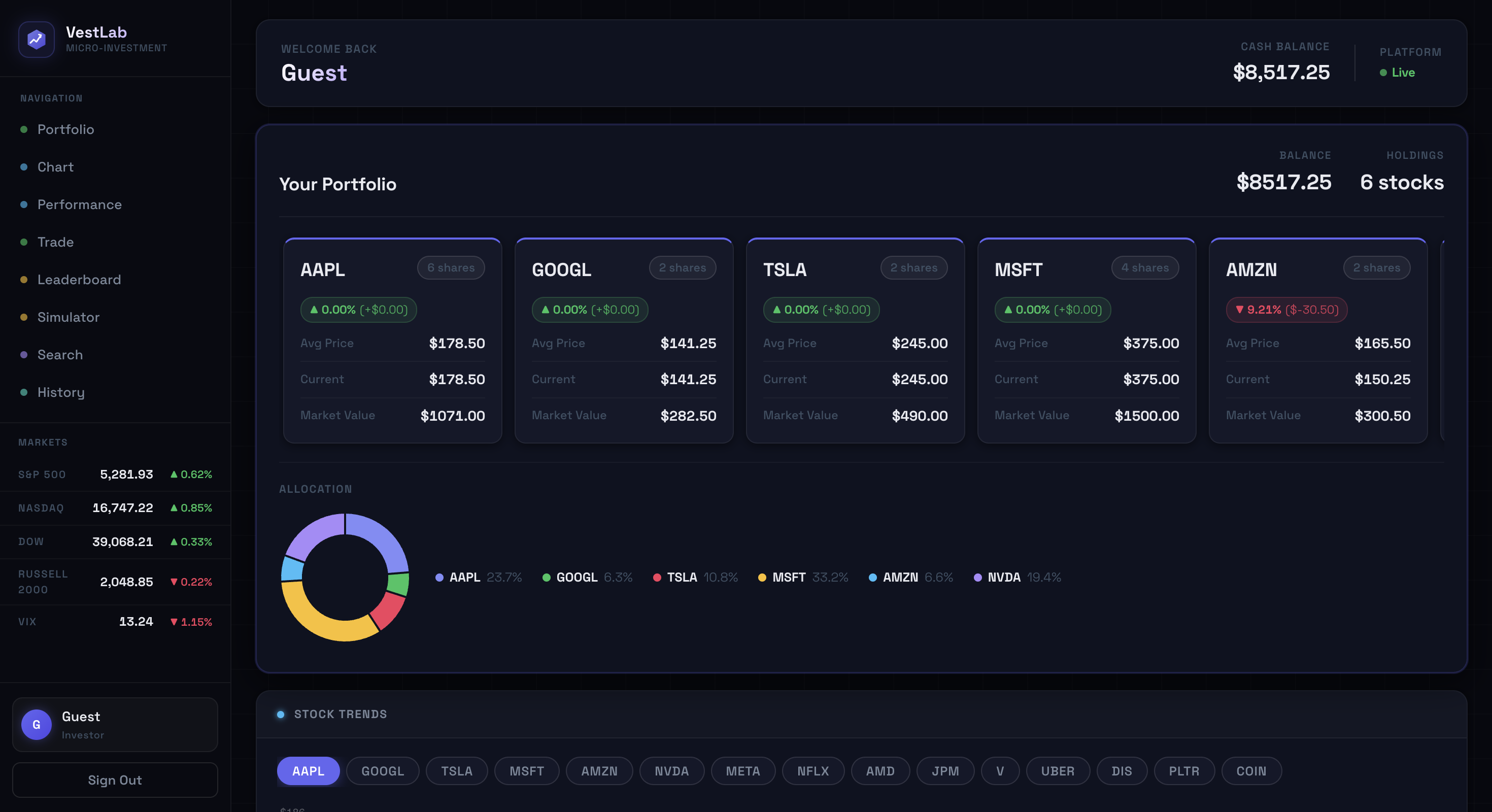Click the DOW value 39,068.21
This screenshot has height=812, width=1492.
coord(123,542)
